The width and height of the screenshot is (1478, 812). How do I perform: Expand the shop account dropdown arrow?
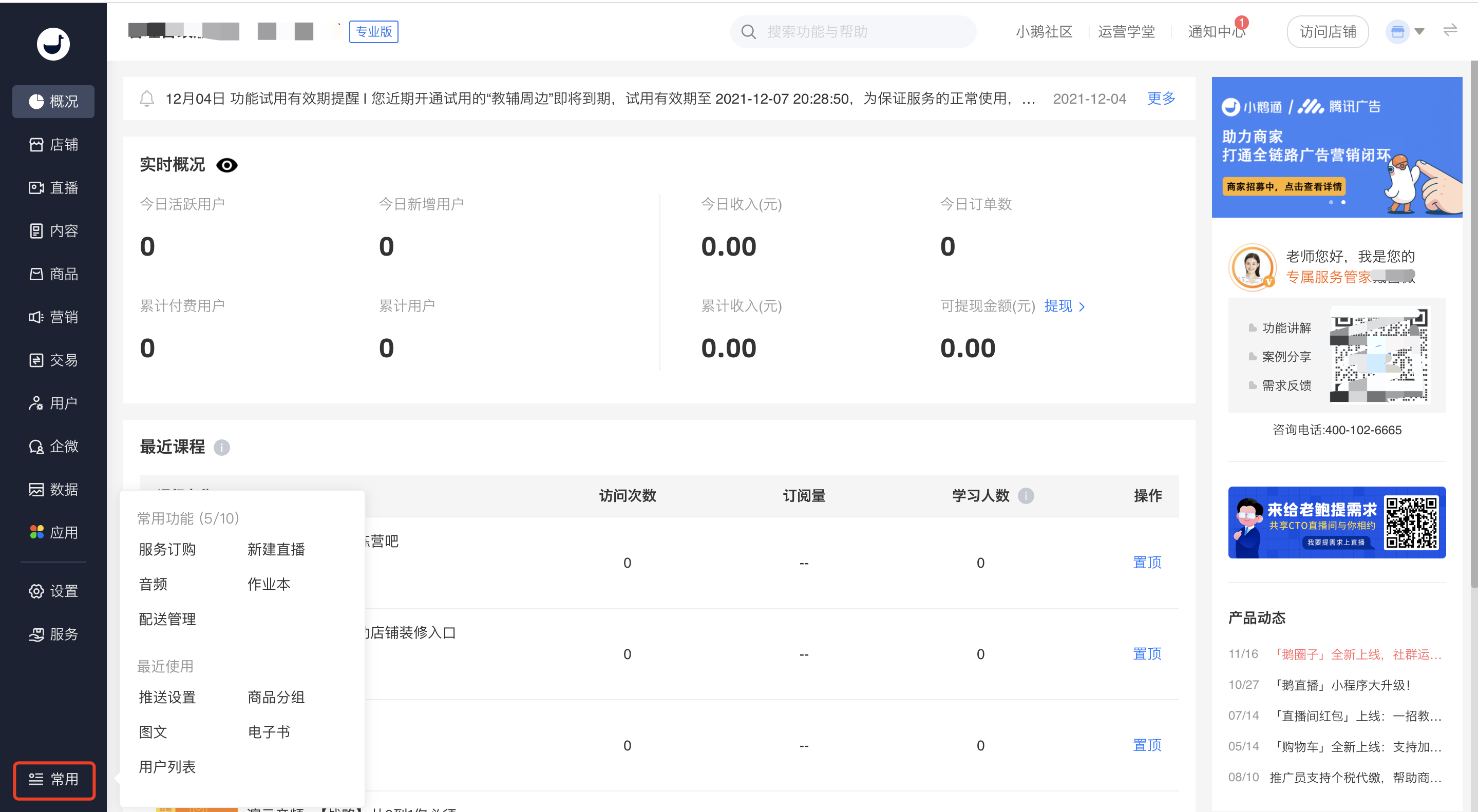tap(1419, 32)
